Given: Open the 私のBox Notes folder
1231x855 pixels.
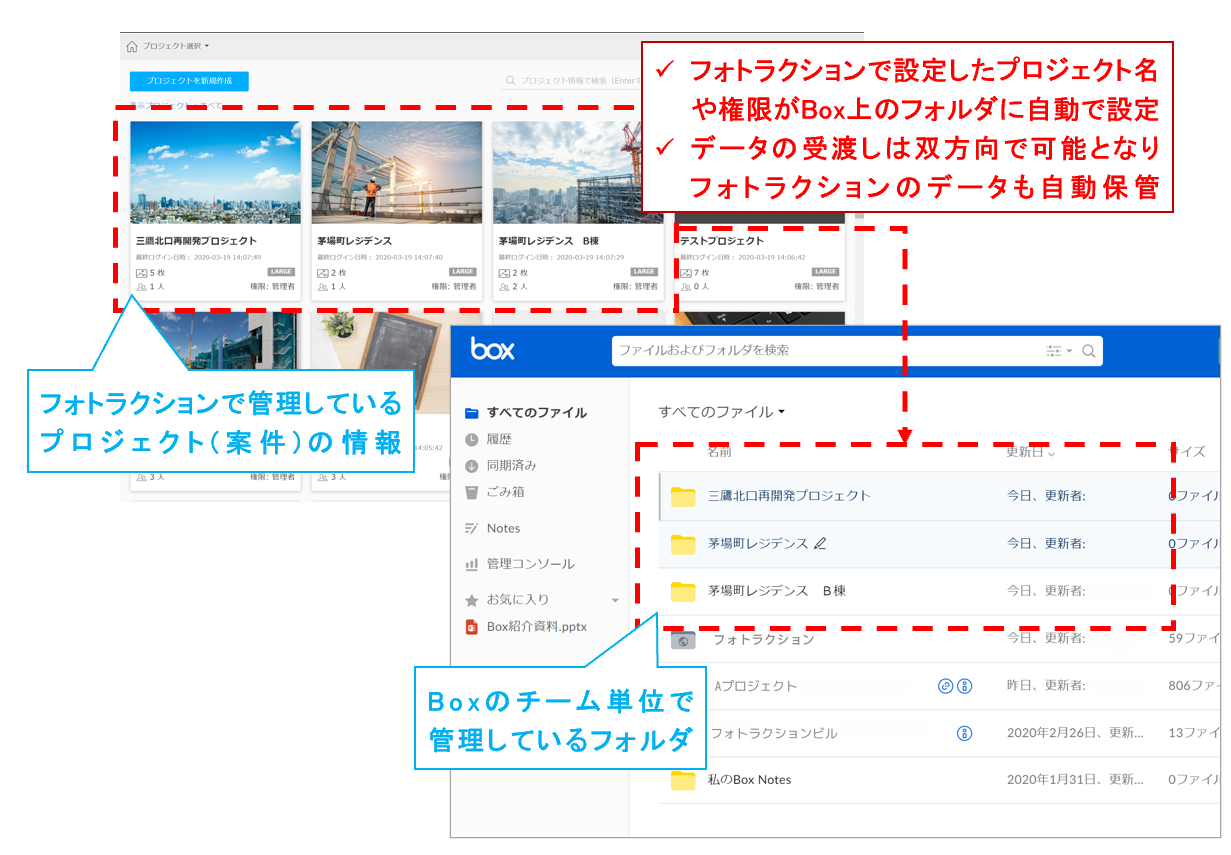Looking at the screenshot, I should [x=749, y=780].
